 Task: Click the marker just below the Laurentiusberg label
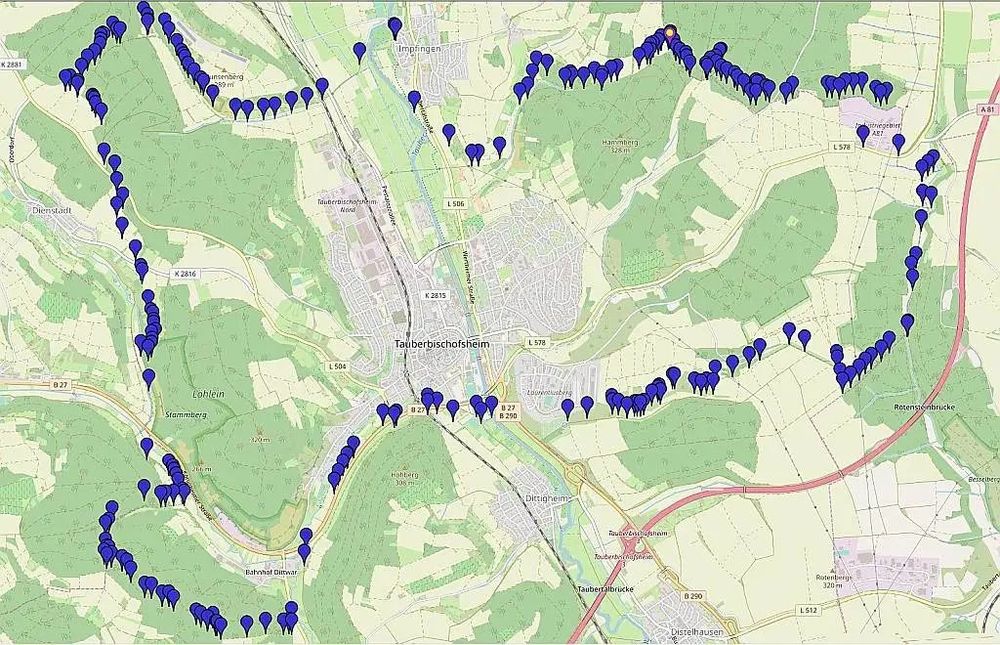pyautogui.click(x=568, y=408)
